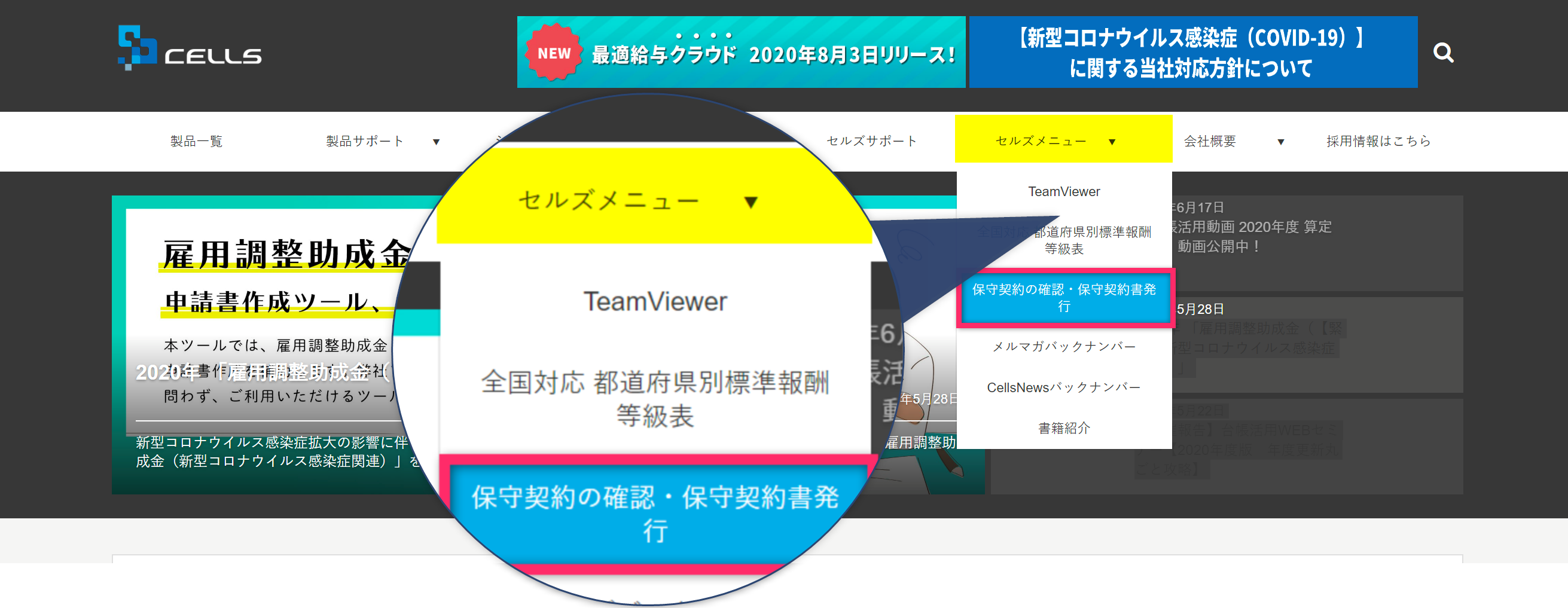Expand the 会社概要 dropdown arrow

(1280, 142)
